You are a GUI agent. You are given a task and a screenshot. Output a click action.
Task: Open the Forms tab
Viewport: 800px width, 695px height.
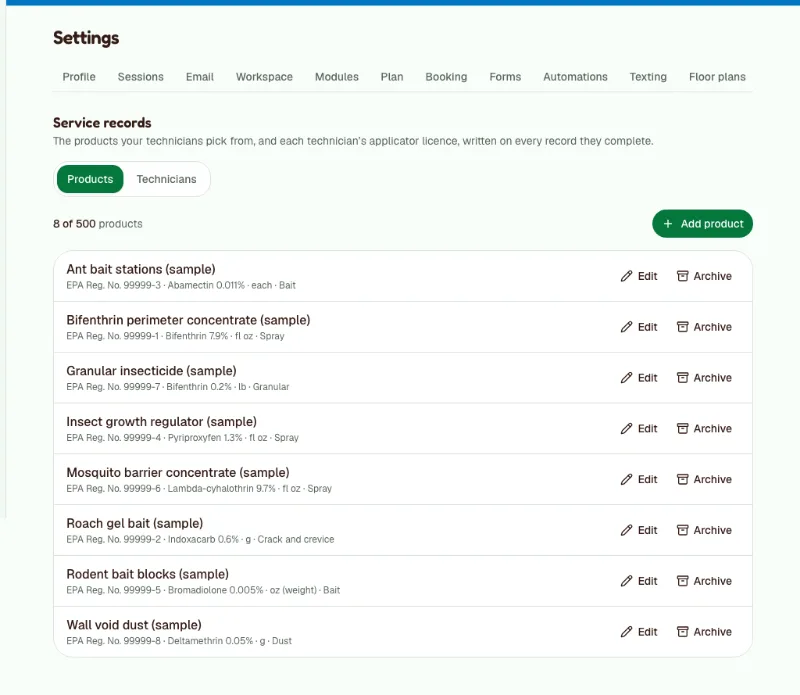coord(505,77)
